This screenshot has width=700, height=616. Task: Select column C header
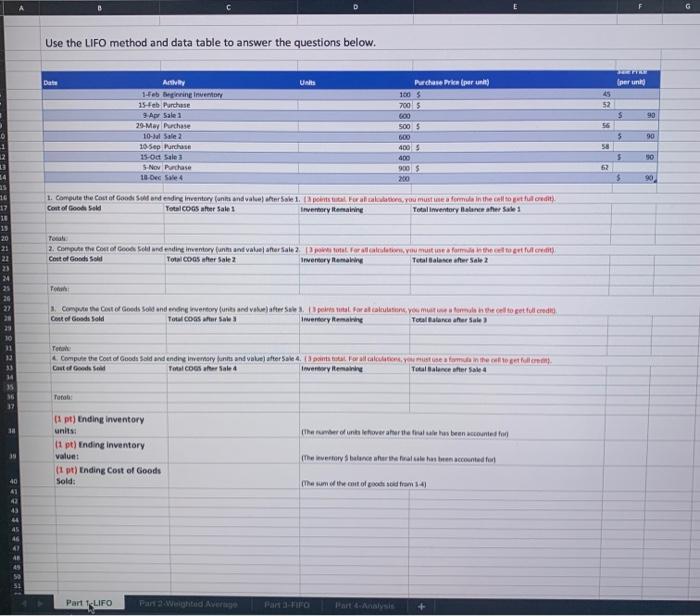tap(228, 7)
